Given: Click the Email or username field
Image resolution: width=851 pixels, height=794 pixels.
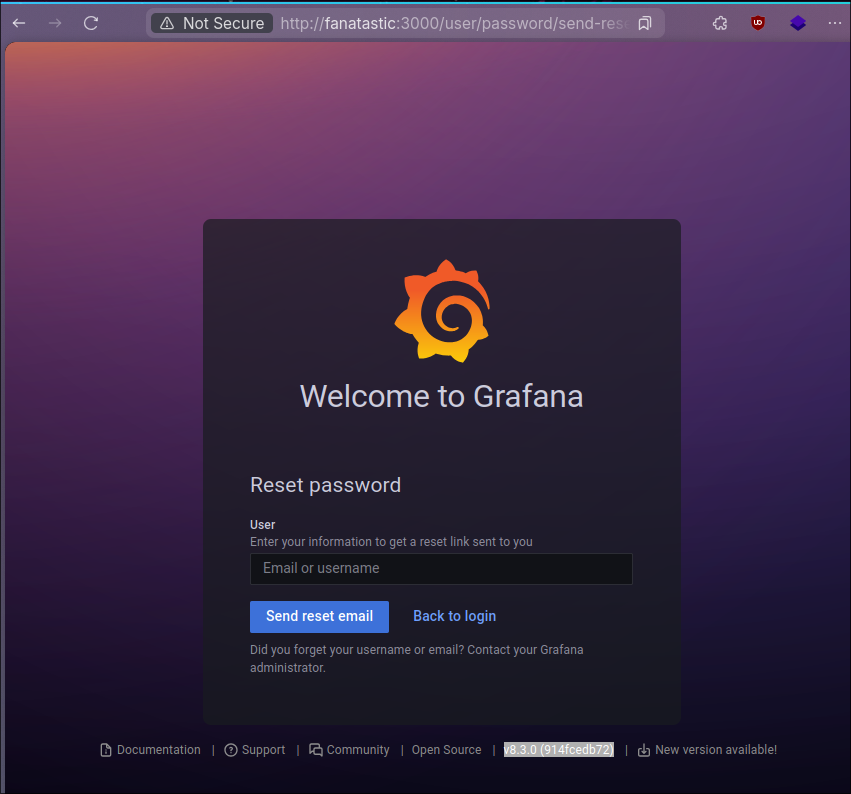Looking at the screenshot, I should tap(441, 569).
